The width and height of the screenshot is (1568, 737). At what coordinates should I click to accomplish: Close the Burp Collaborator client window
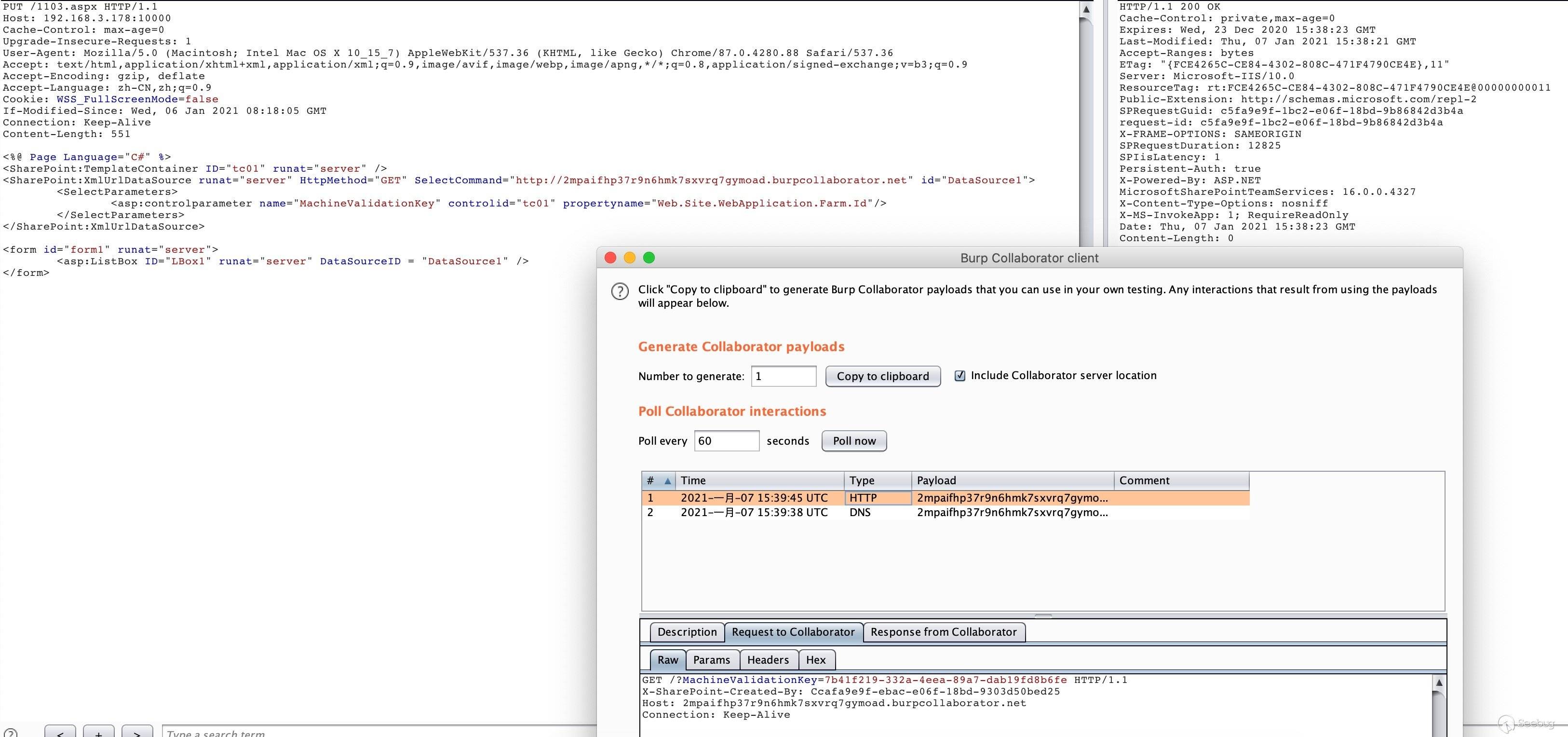(610, 258)
